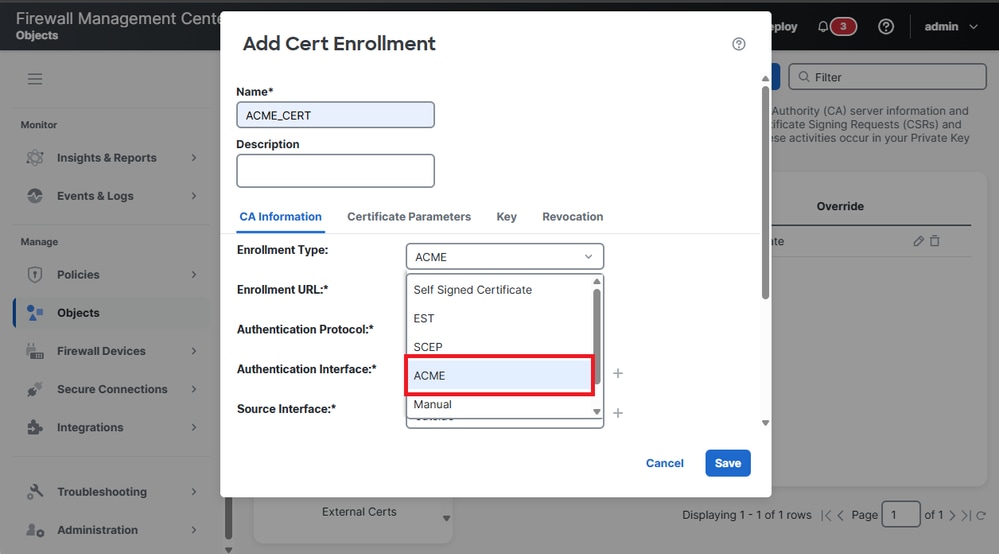The height and width of the screenshot is (554, 999).
Task: Click plus icon next to Source Interface
Action: pos(618,413)
